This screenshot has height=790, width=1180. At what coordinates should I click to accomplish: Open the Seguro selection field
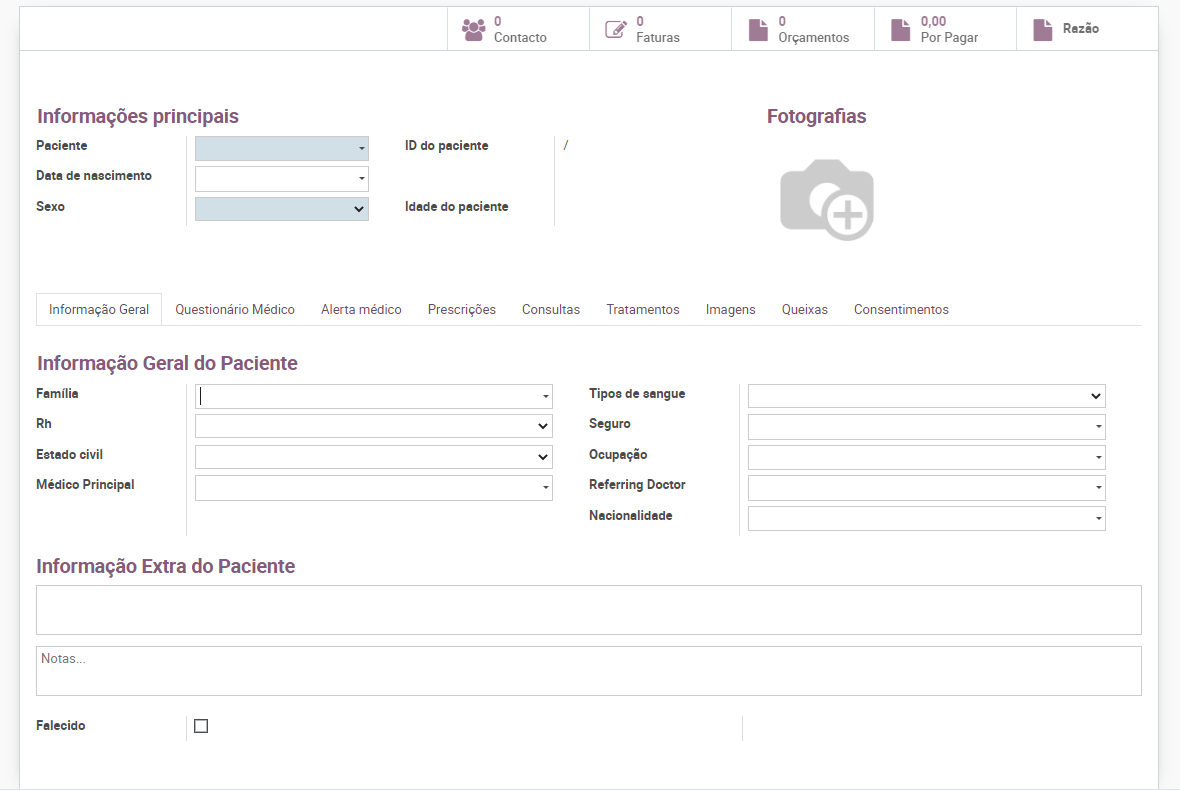coord(926,427)
